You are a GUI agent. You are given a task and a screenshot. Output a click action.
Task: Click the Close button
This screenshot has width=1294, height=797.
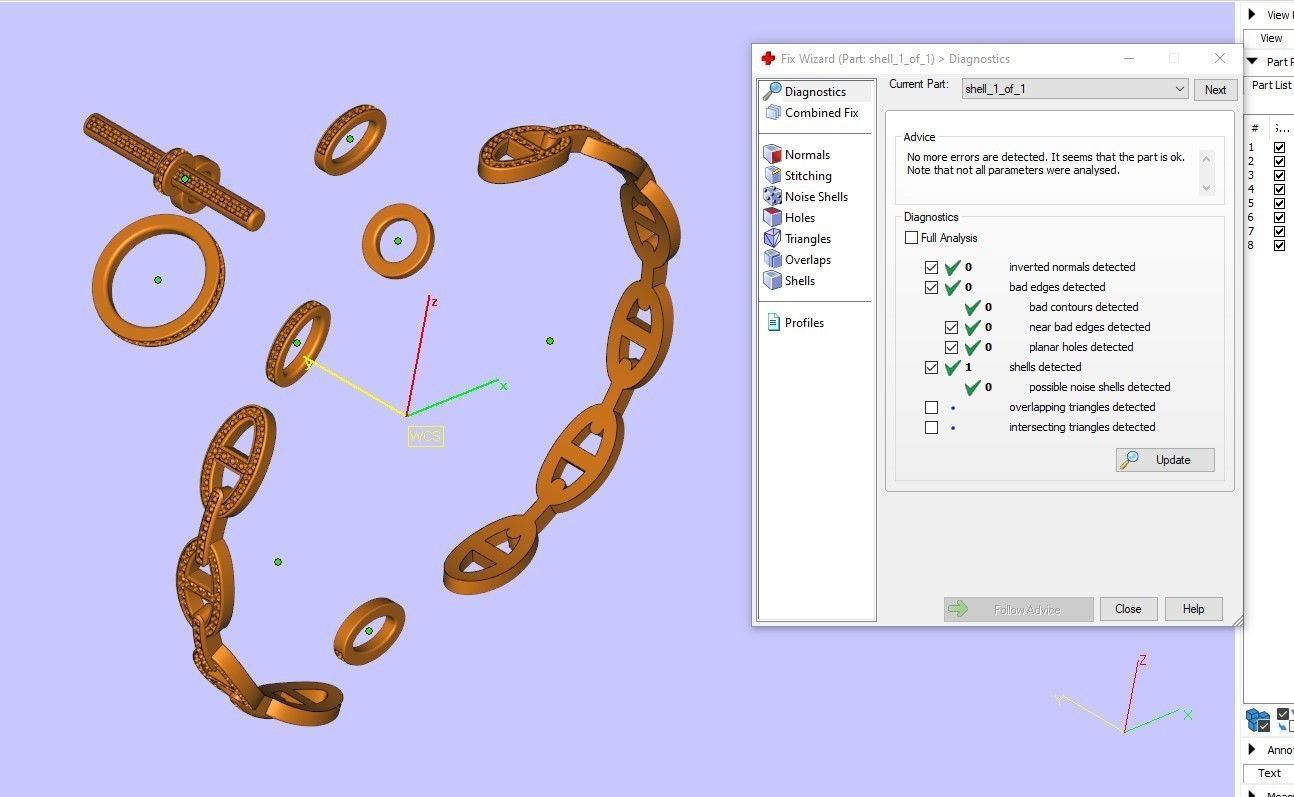pyautogui.click(x=1128, y=609)
